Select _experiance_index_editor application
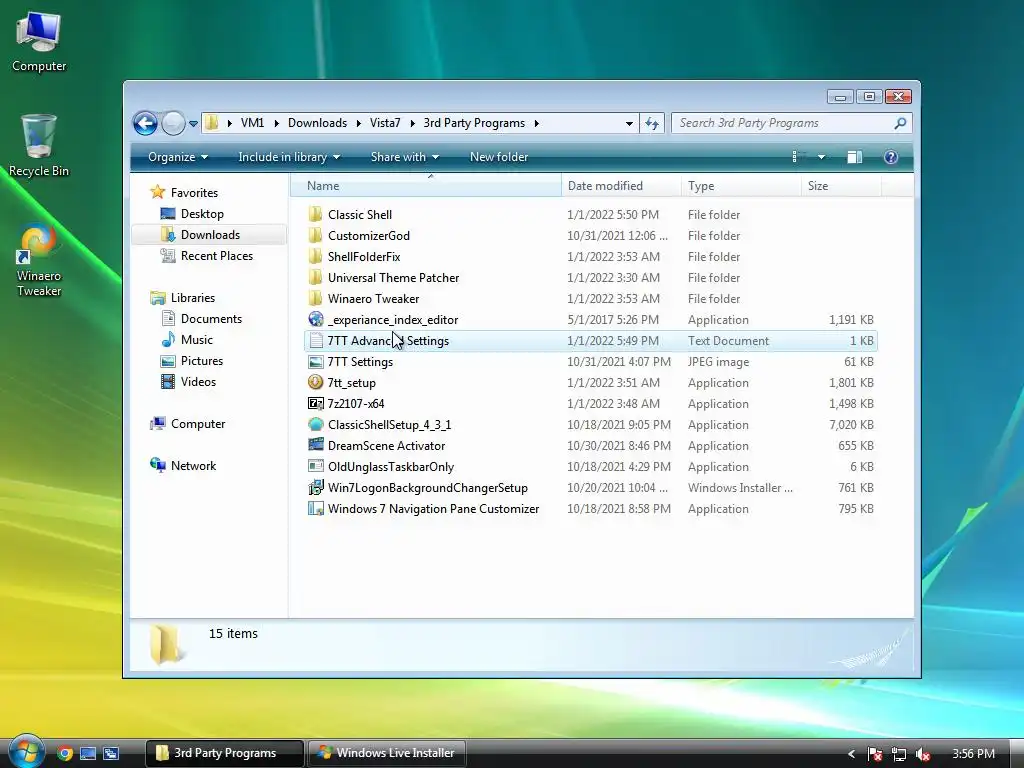The image size is (1024, 768). pos(591,319)
